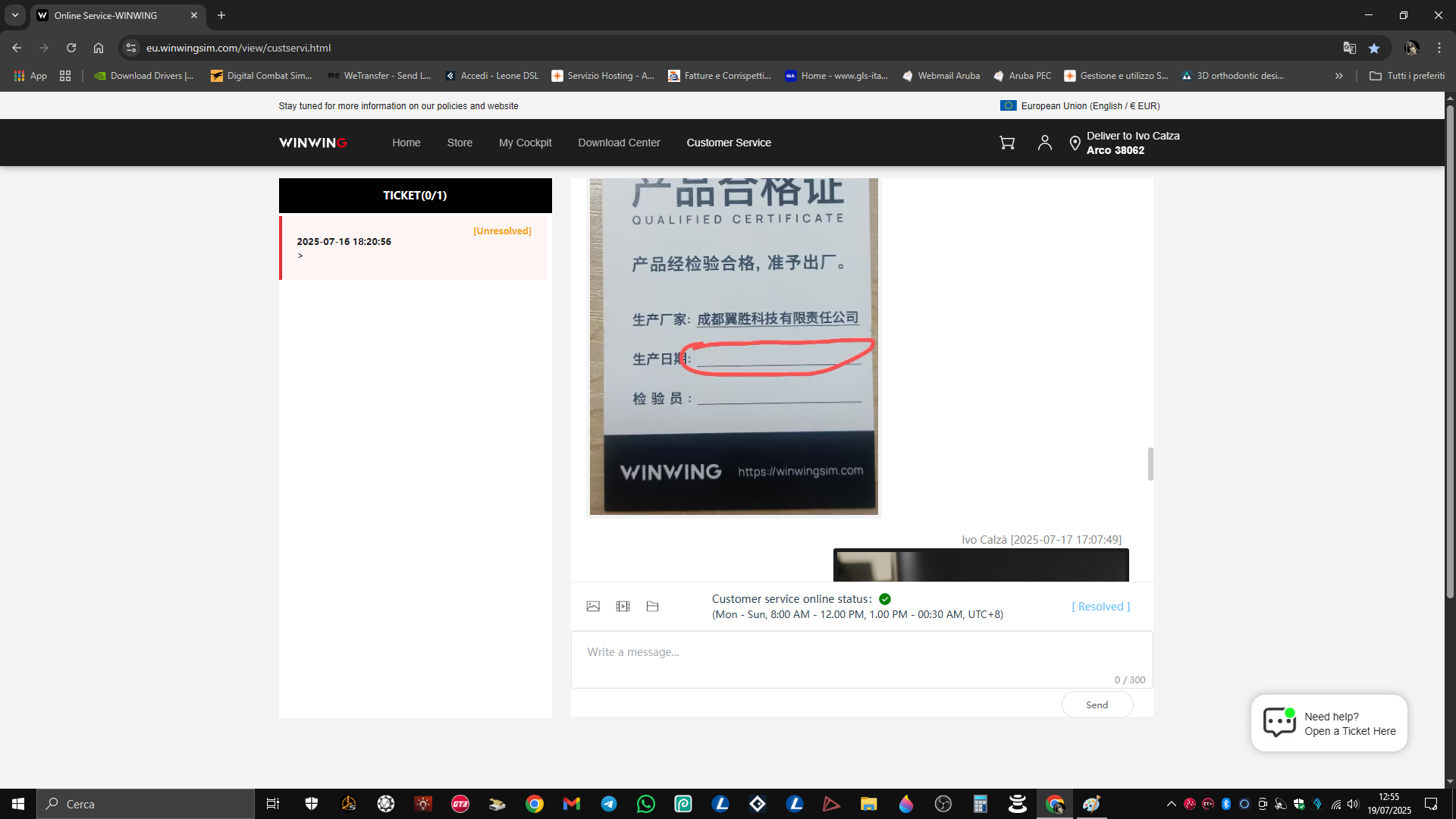Attach an image using the picture icon
The height and width of the screenshot is (819, 1456).
(x=593, y=607)
